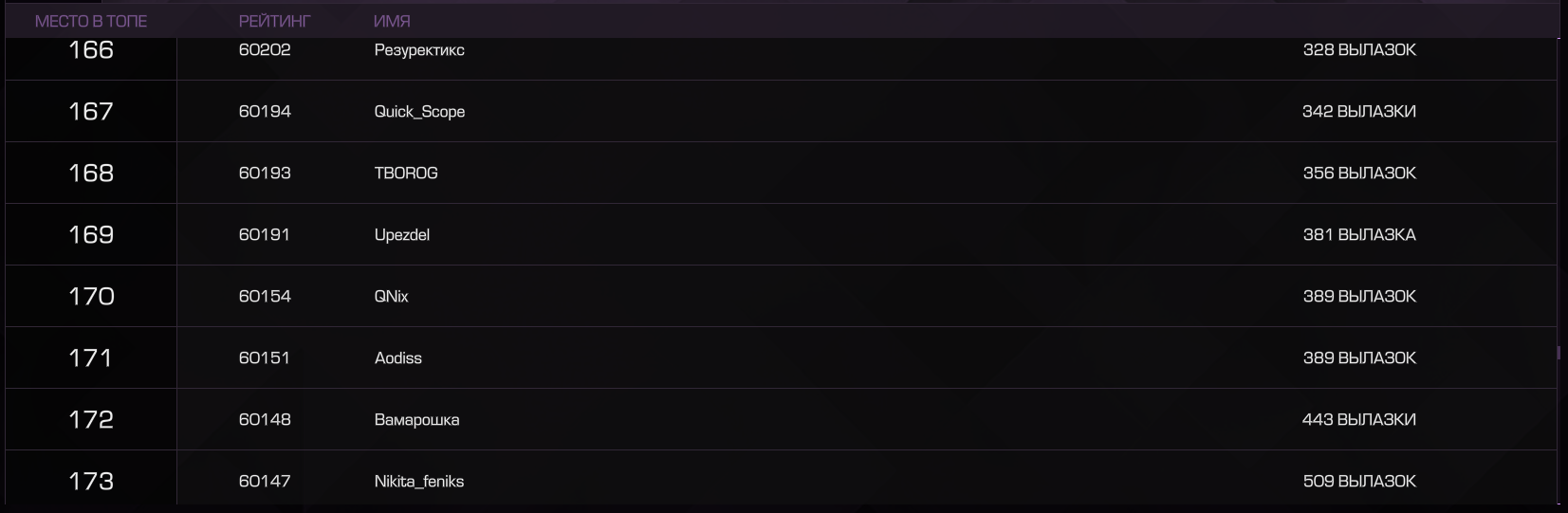Screen dimensions: 1568x513
Task: Click the РЕЙТИНГ column header
Action: point(274,21)
